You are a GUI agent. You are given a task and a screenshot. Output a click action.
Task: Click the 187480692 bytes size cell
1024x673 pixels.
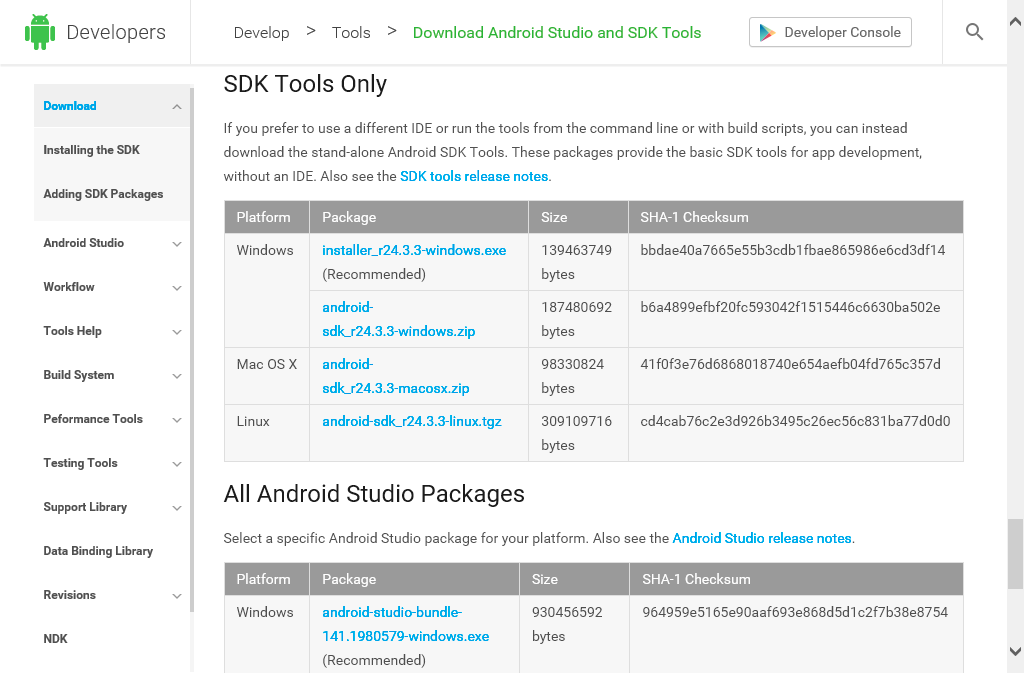coord(578,319)
